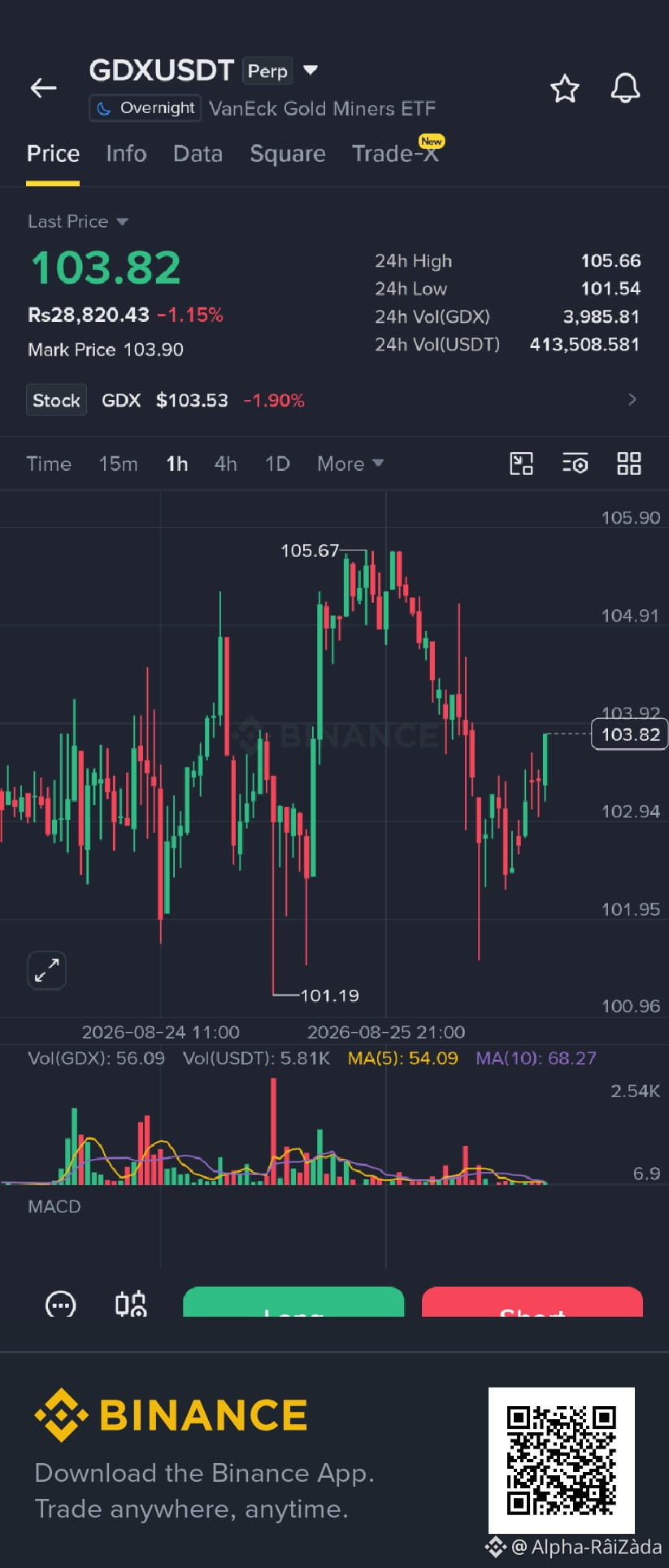Tap the Mark Price 103.90 text
This screenshot has height=1568, width=669.
tap(106, 350)
